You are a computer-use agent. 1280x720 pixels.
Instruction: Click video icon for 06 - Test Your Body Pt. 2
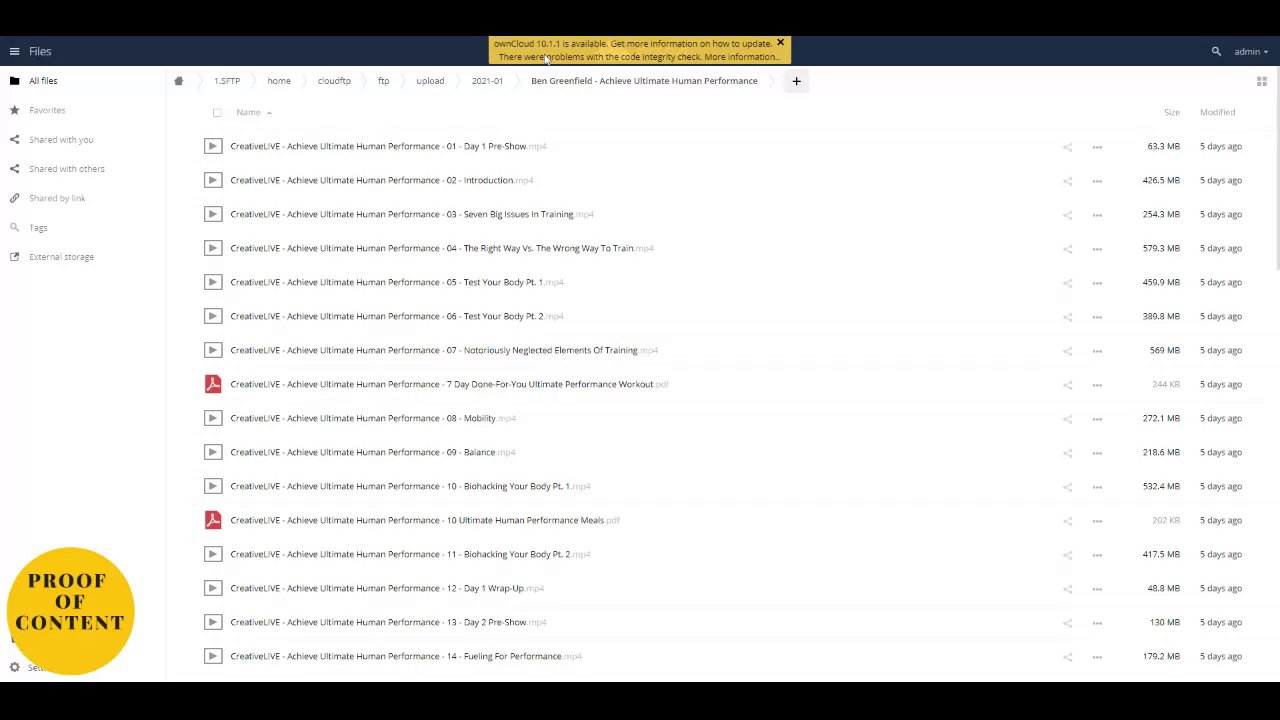click(213, 316)
